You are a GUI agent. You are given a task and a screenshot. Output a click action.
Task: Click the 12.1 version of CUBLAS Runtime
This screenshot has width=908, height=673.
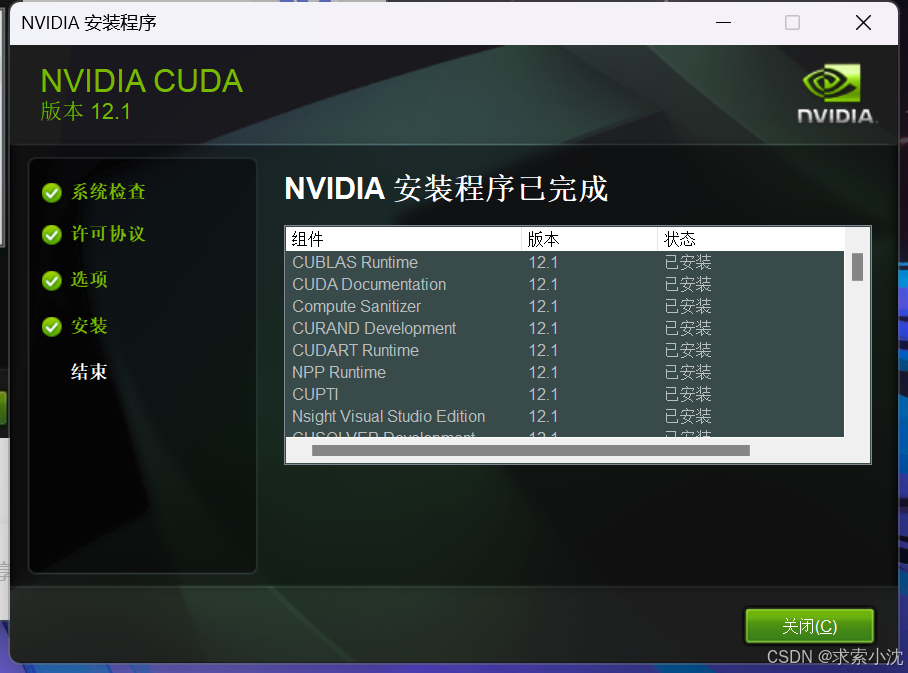pos(543,262)
